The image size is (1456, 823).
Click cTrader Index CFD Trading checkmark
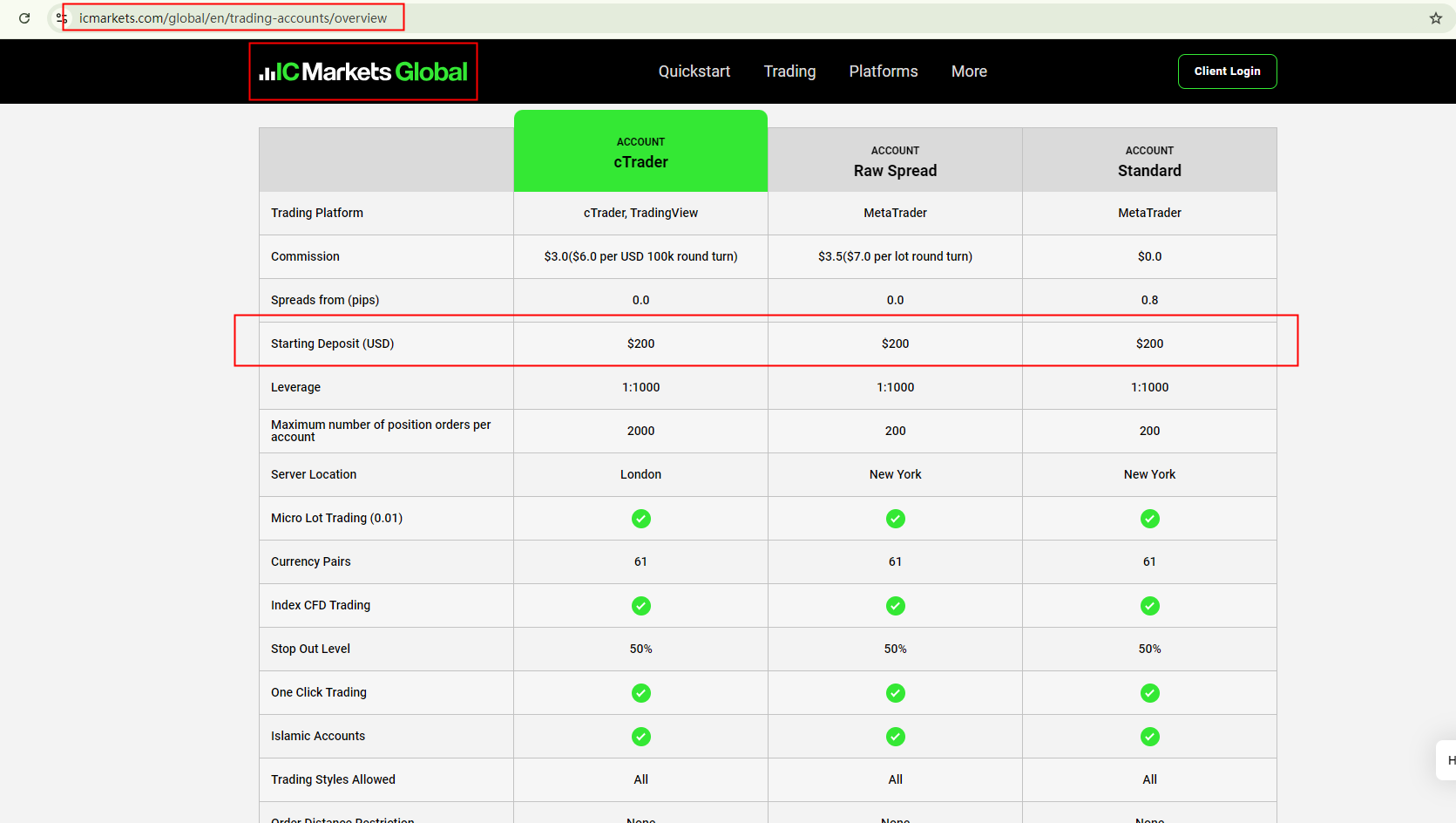pos(640,606)
